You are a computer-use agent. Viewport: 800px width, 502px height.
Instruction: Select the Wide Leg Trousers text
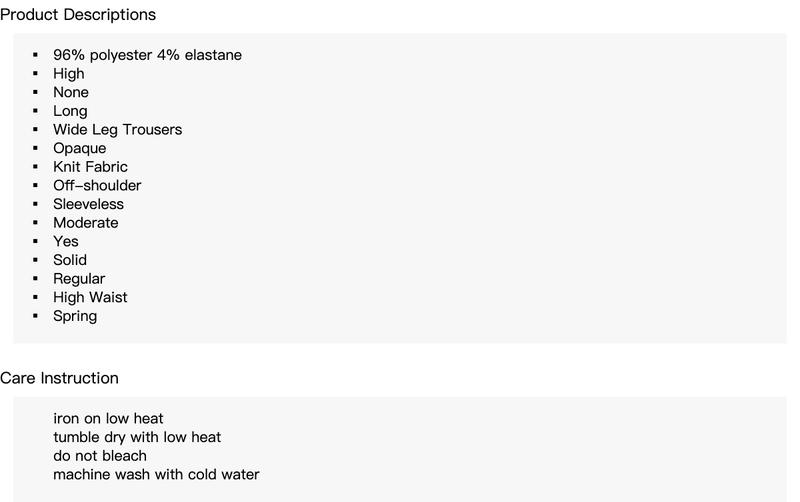tap(117, 130)
